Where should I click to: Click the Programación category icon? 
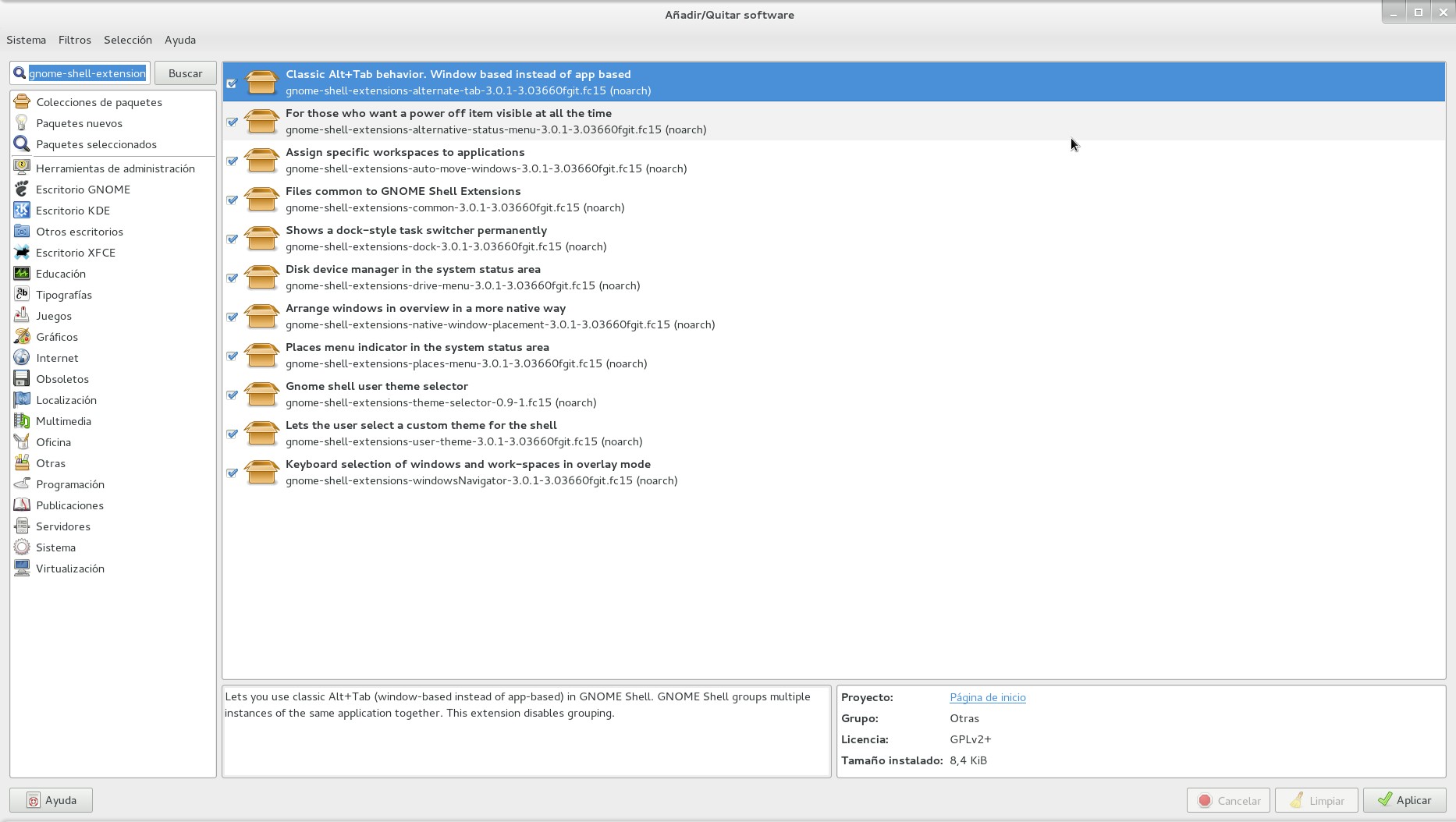tap(22, 484)
